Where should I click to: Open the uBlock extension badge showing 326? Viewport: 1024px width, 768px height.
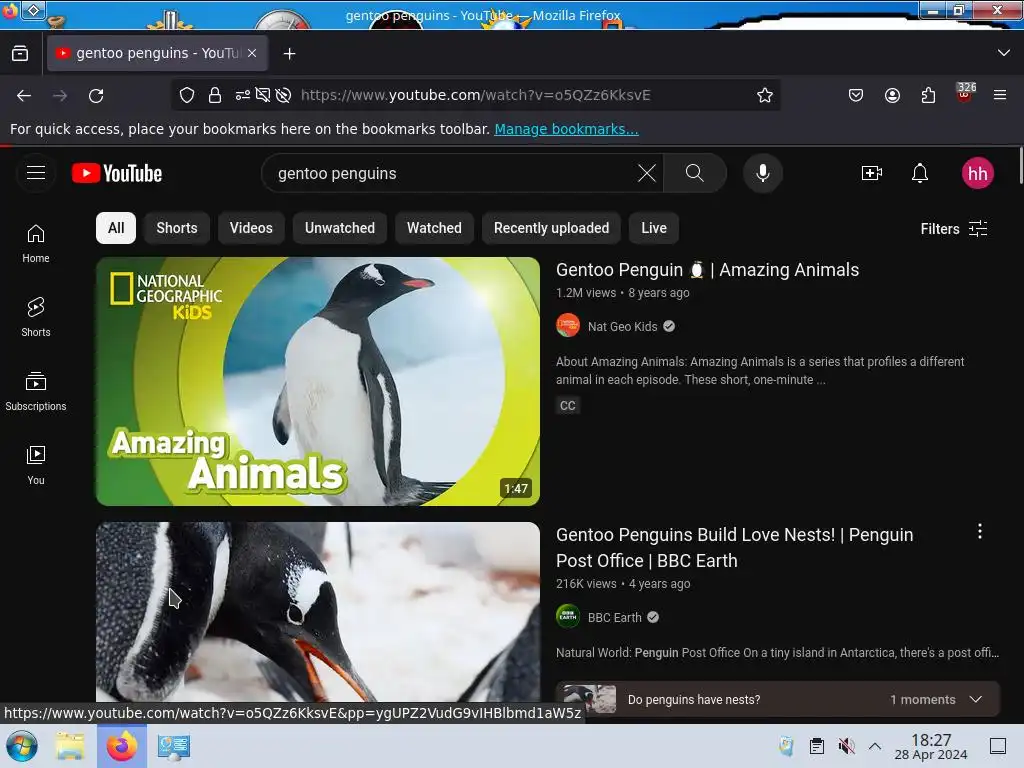965,93
